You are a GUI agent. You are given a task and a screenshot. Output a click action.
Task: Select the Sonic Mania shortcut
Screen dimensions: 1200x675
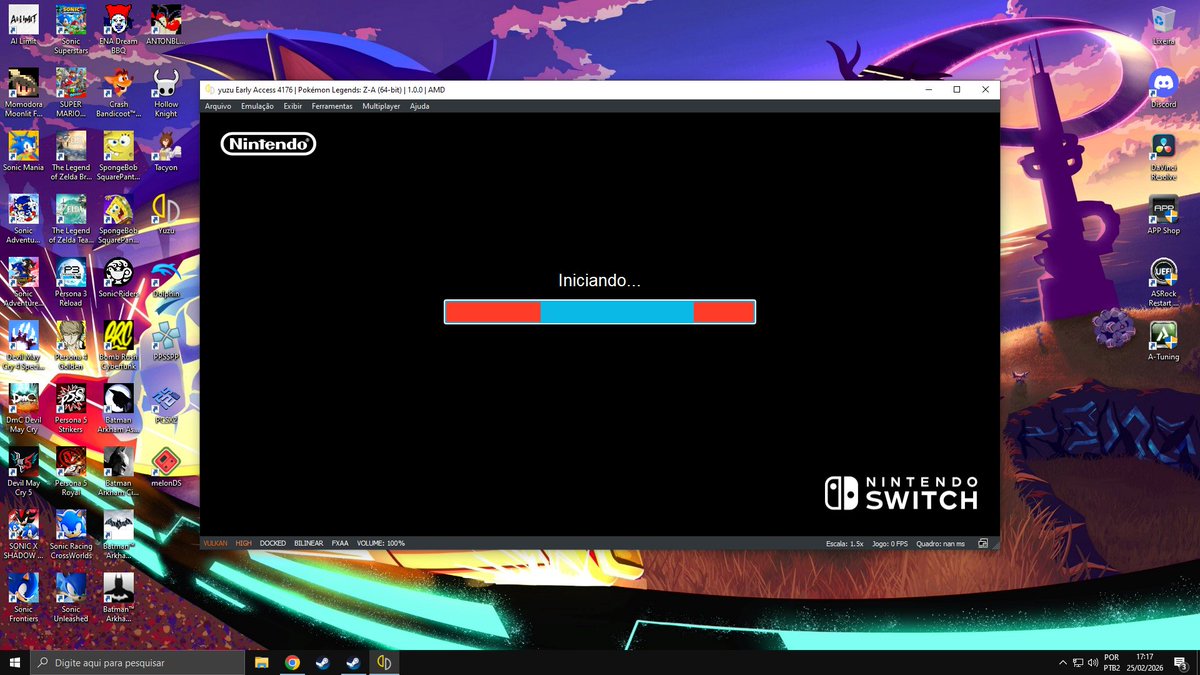tap(23, 152)
